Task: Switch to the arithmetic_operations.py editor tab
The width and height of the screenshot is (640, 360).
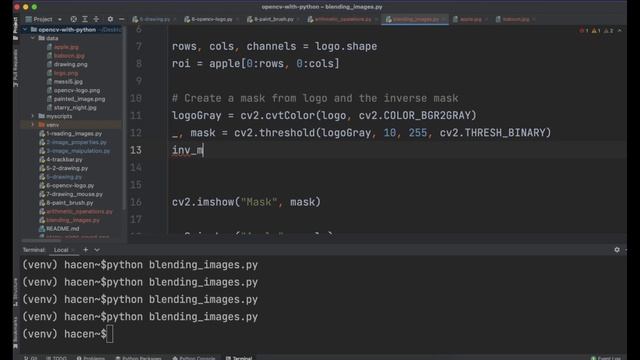Action: (x=342, y=19)
